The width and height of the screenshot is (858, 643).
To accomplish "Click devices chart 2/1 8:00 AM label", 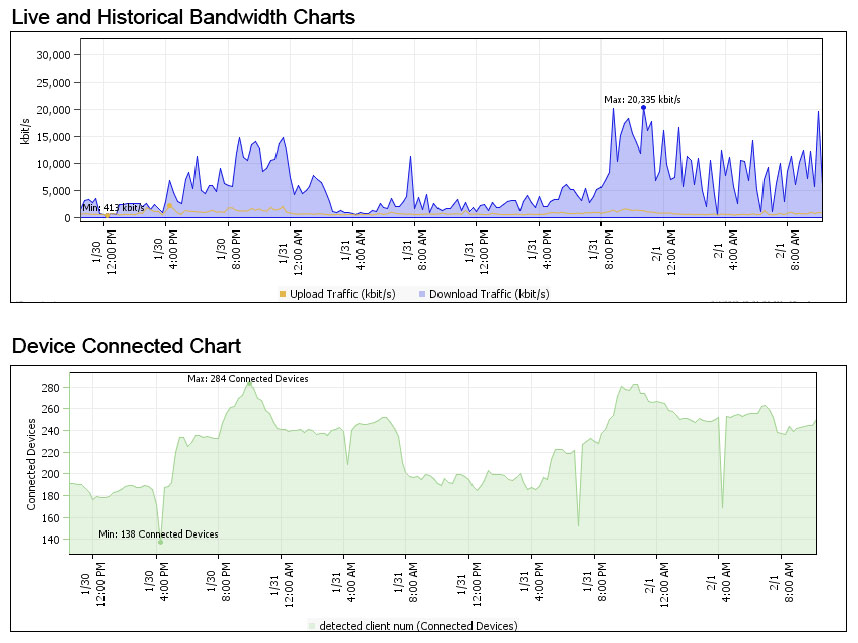I will pos(781,582).
